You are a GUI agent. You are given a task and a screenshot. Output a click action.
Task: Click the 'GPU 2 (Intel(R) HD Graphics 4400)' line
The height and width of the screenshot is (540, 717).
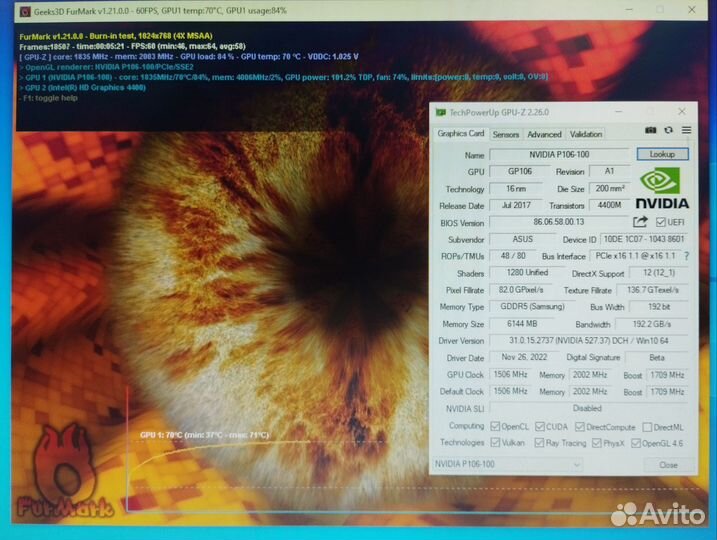(x=83, y=87)
